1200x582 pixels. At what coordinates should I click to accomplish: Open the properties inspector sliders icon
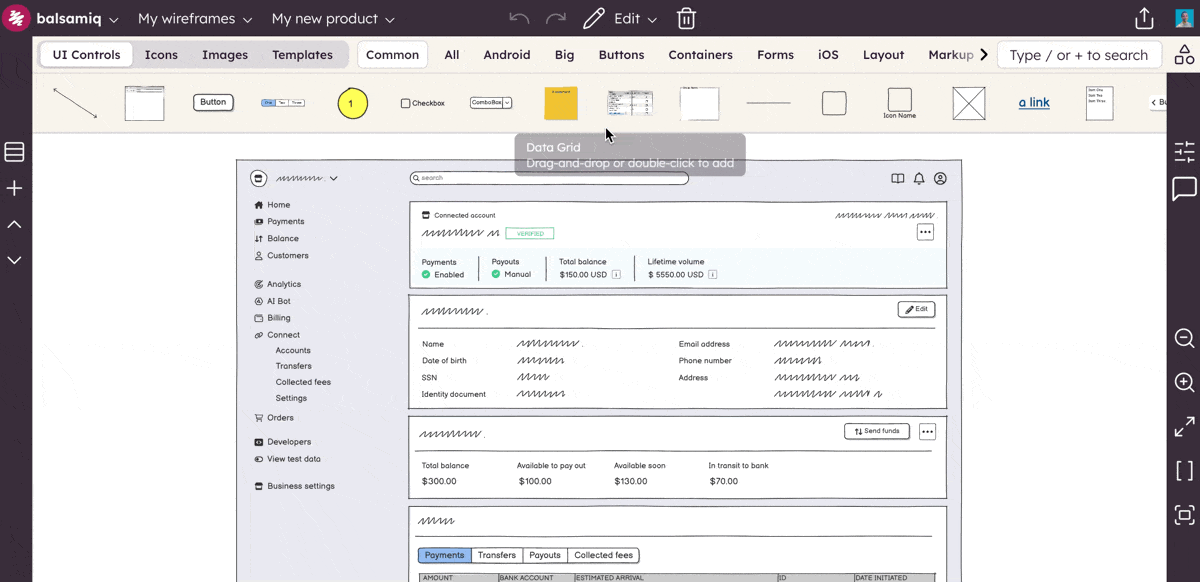(x=1184, y=151)
